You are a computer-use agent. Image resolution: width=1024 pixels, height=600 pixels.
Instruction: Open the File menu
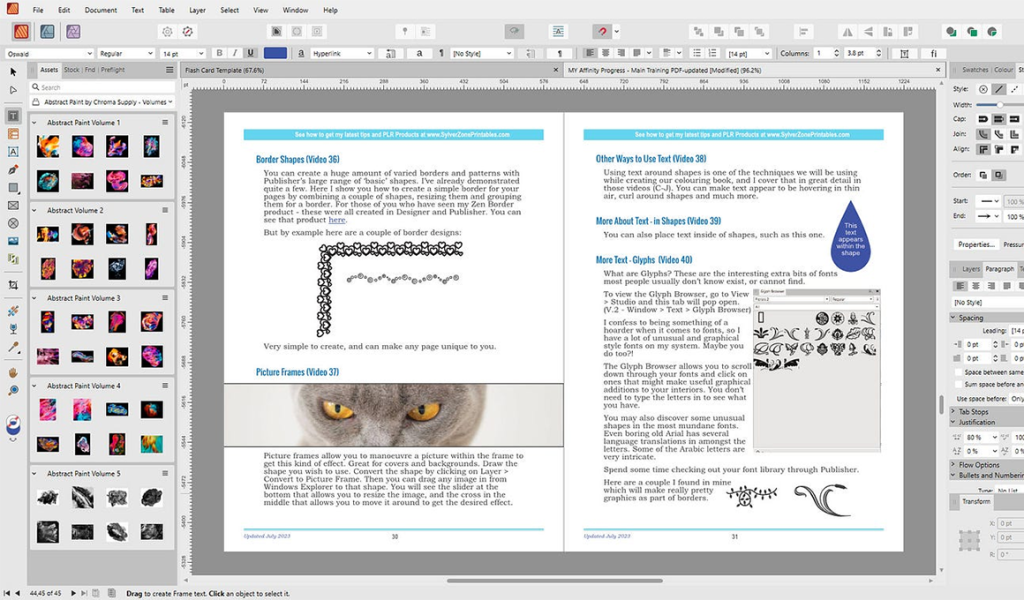coord(38,10)
